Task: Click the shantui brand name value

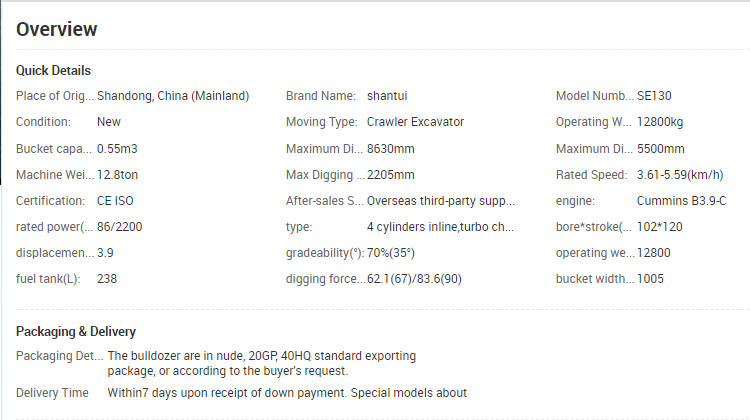Action: (387, 96)
